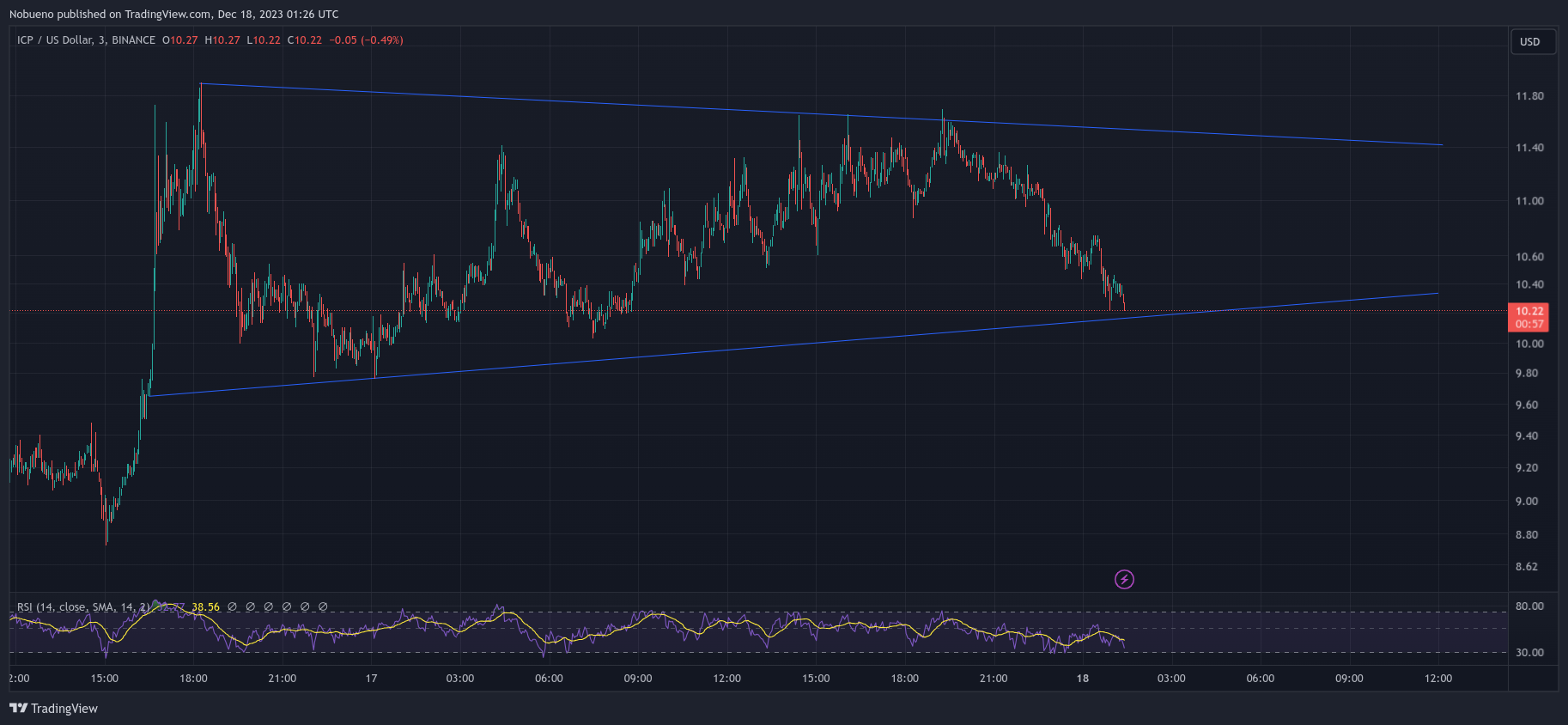Screen dimensions: 1568x725
Task: Click the 10.60 price axis label
Action: pos(1529,257)
